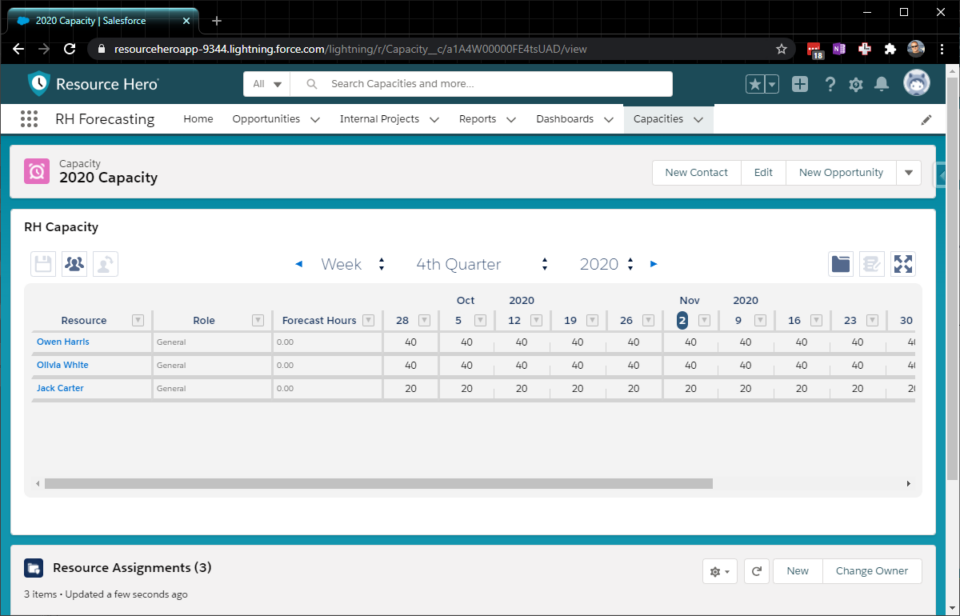Refresh Resource Assignments list
960x616 pixels.
(x=757, y=571)
